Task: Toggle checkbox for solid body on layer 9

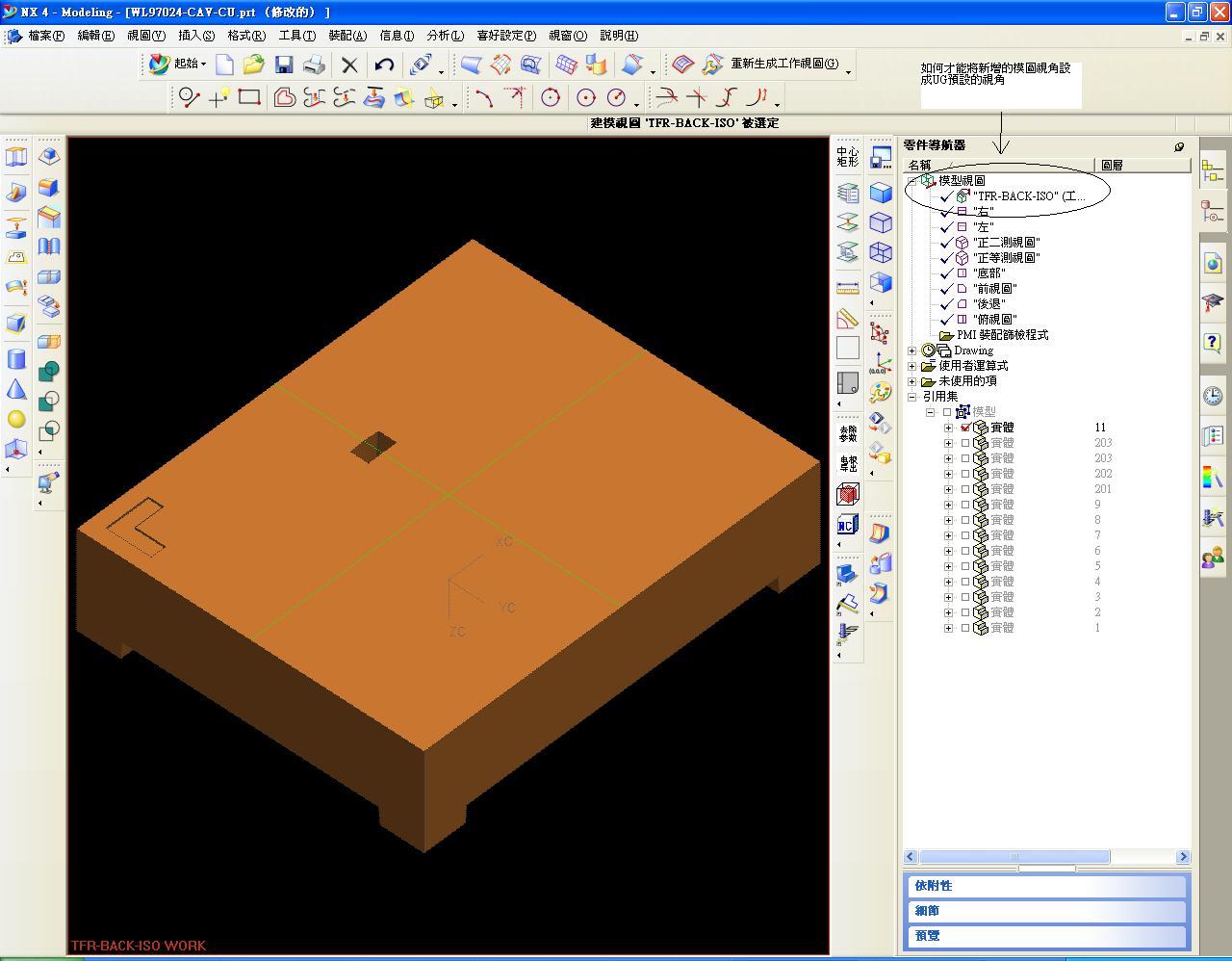Action: point(965,505)
